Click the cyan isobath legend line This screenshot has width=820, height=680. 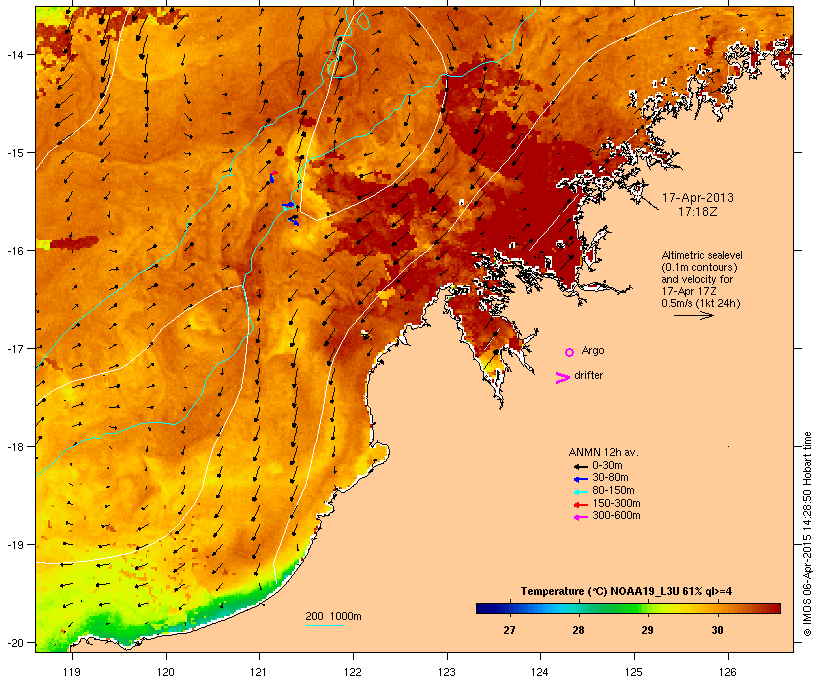[325, 625]
